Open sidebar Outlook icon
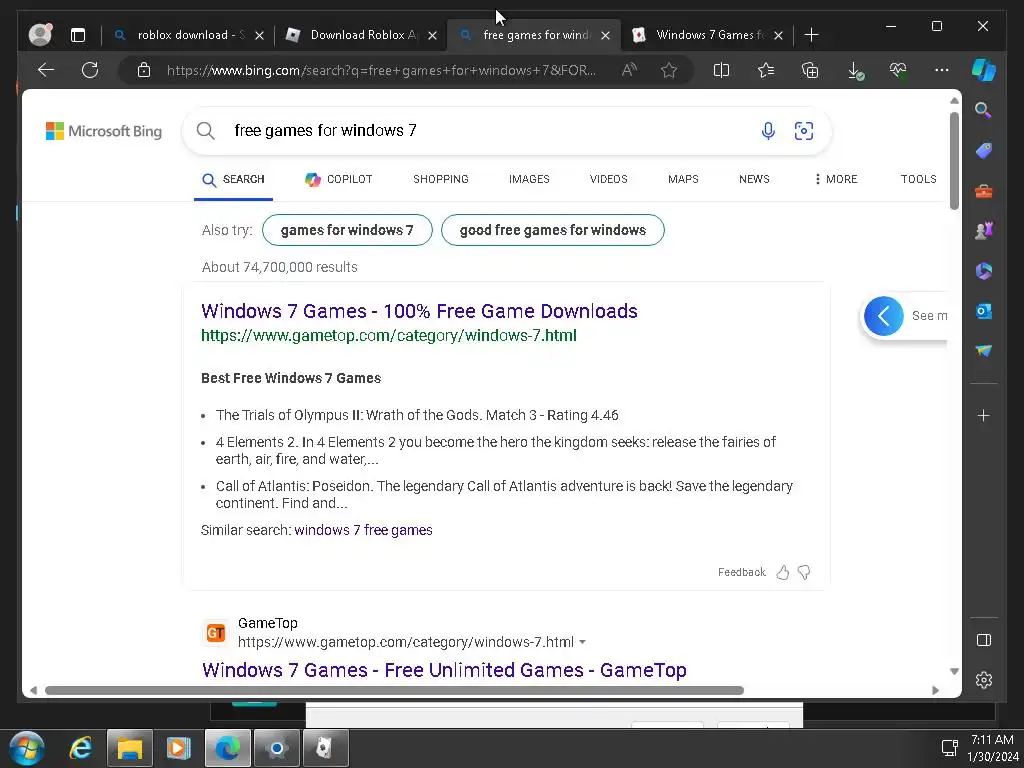This screenshot has height=768, width=1024. point(984,311)
